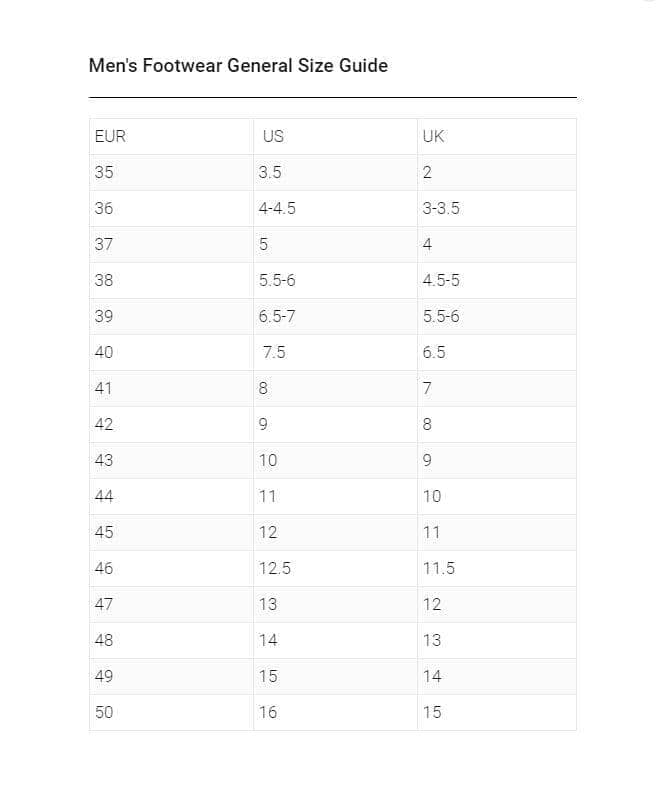Click the EUR column header

pyautogui.click(x=110, y=136)
